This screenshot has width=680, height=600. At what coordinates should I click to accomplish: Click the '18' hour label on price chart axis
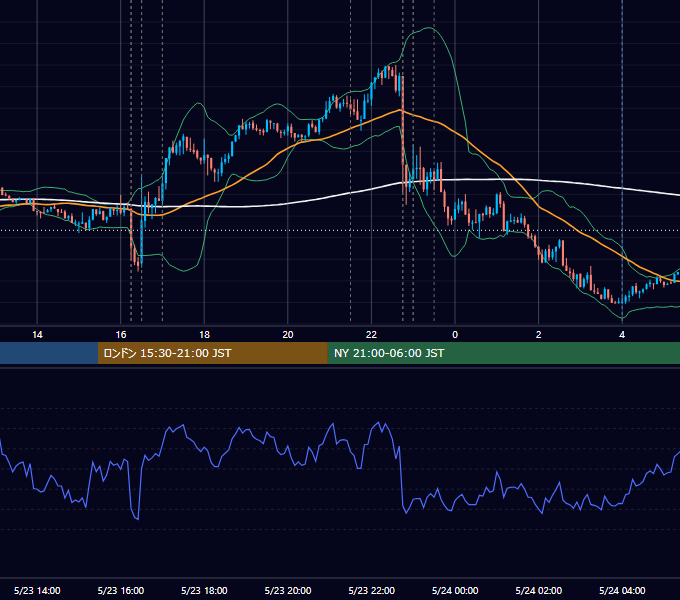tap(204, 335)
